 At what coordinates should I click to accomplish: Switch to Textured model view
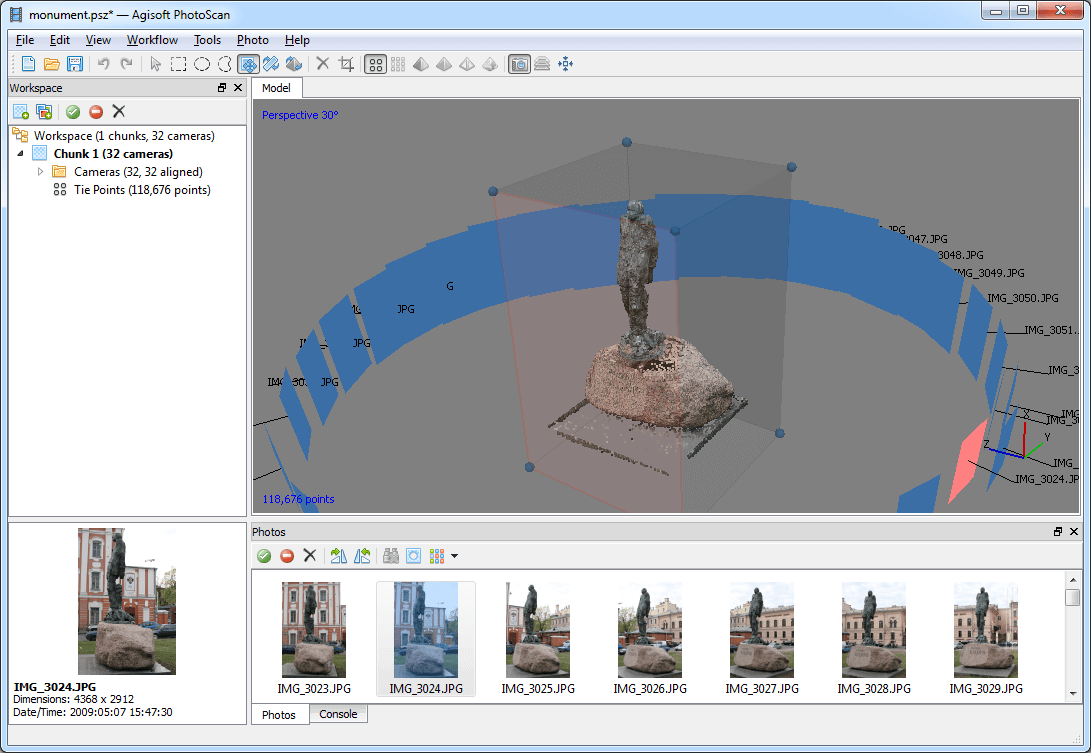tap(490, 64)
